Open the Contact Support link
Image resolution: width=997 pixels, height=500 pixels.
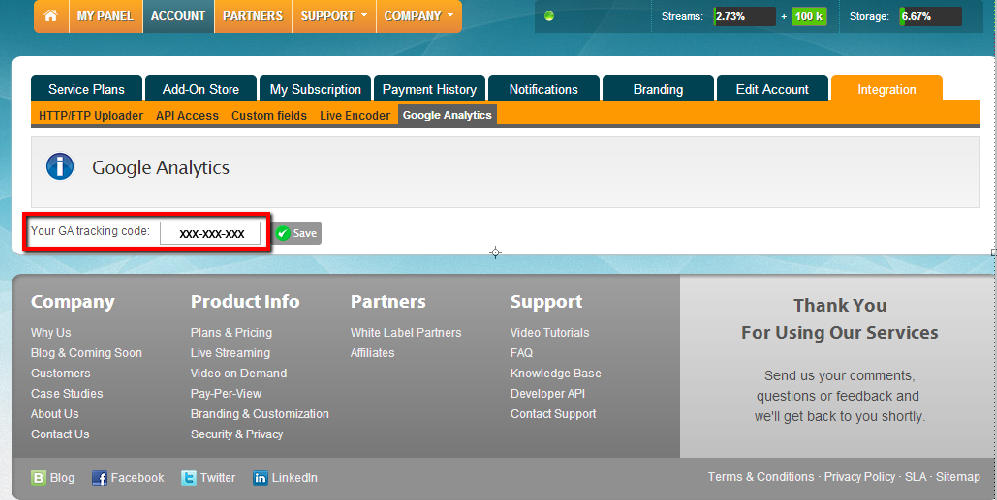553,414
